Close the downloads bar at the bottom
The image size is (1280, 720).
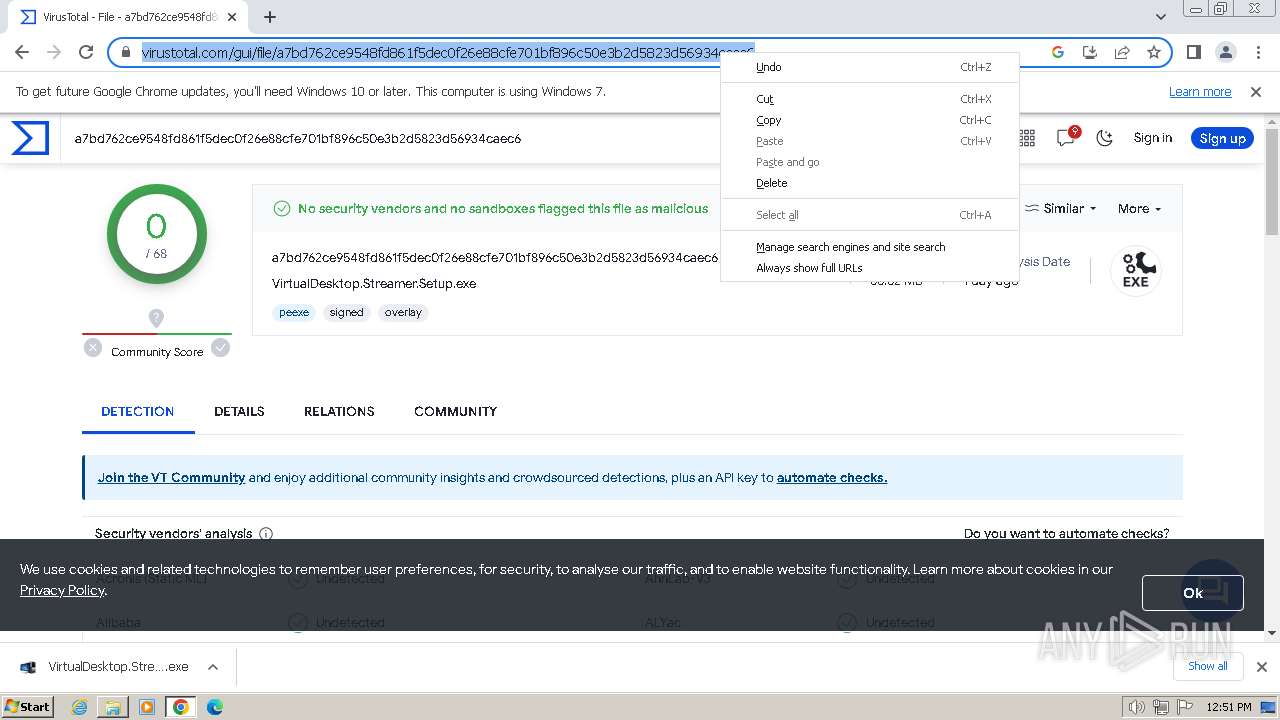point(1262,667)
